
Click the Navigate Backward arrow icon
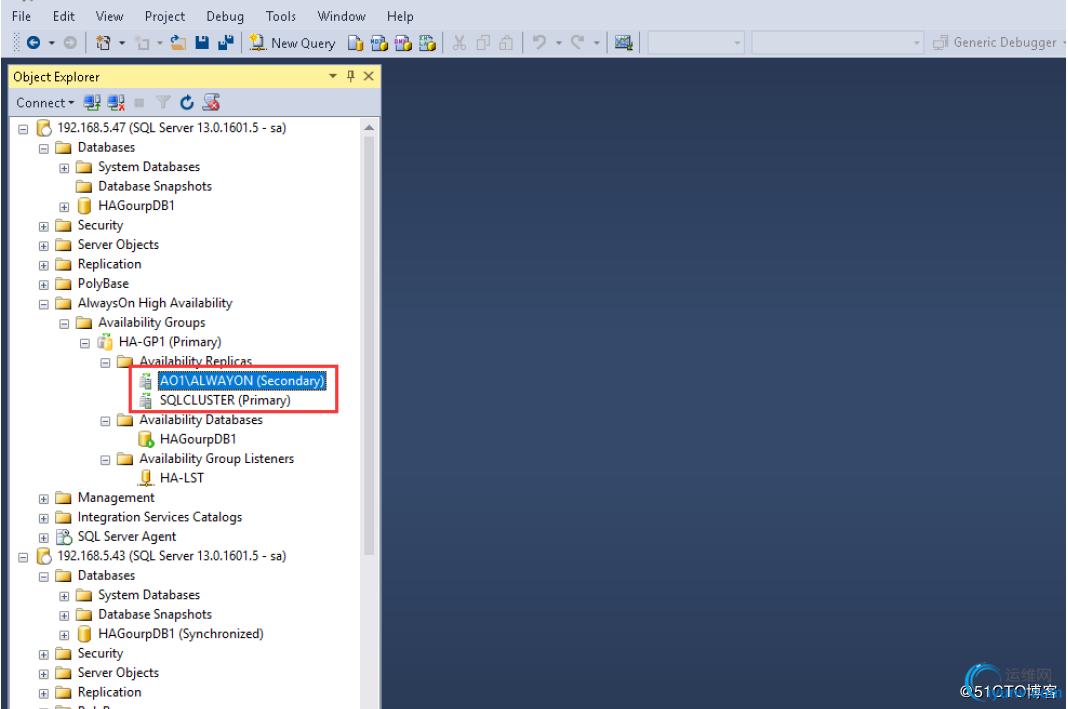33,42
